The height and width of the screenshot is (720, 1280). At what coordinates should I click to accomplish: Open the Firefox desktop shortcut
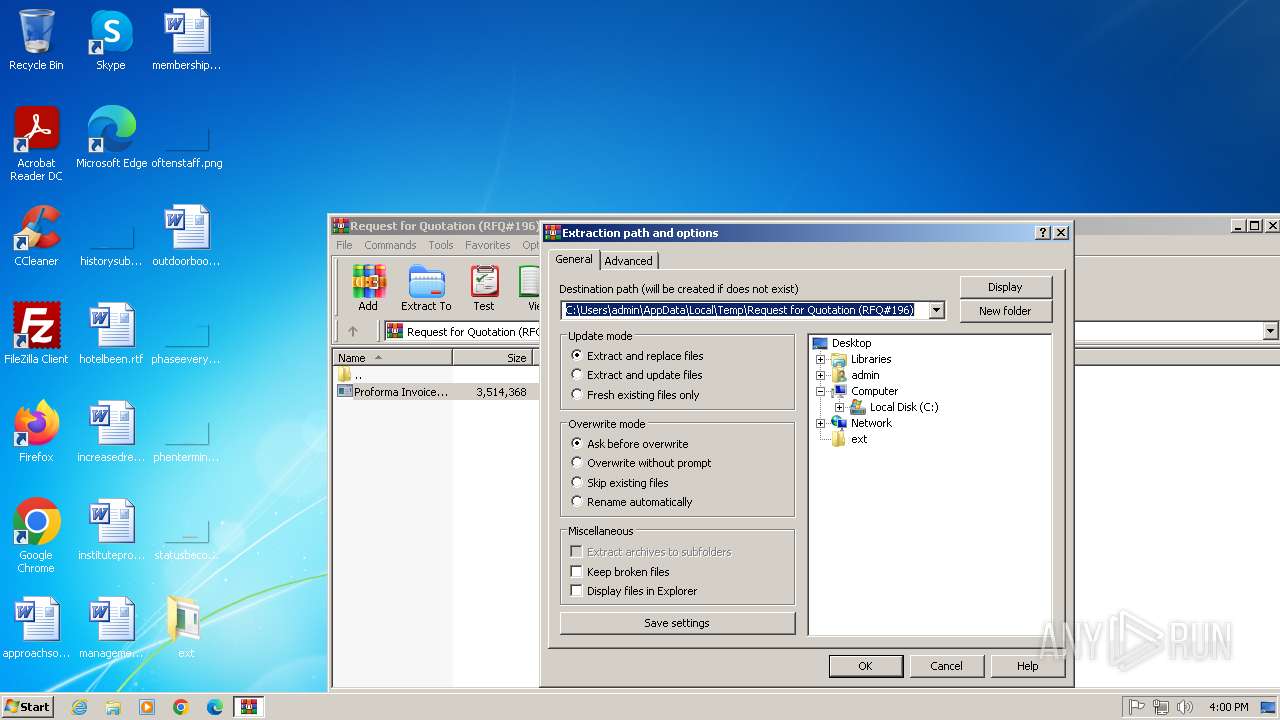pyautogui.click(x=36, y=432)
